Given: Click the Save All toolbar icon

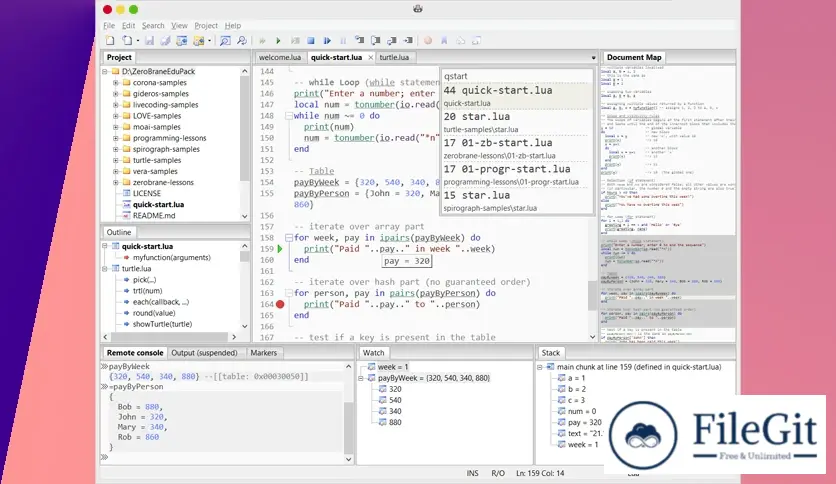Looking at the screenshot, I should click(165, 41).
